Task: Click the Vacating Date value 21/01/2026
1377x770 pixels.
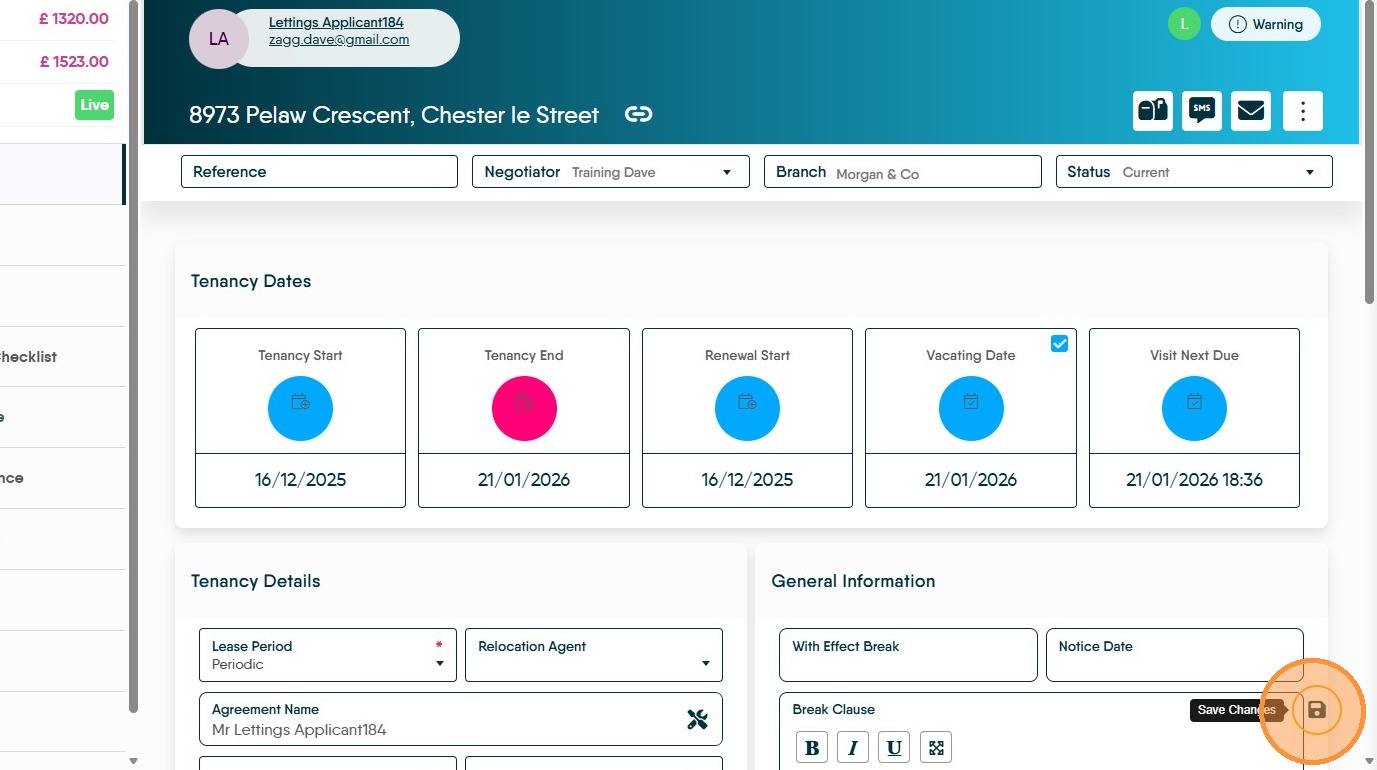Action: pos(971,480)
